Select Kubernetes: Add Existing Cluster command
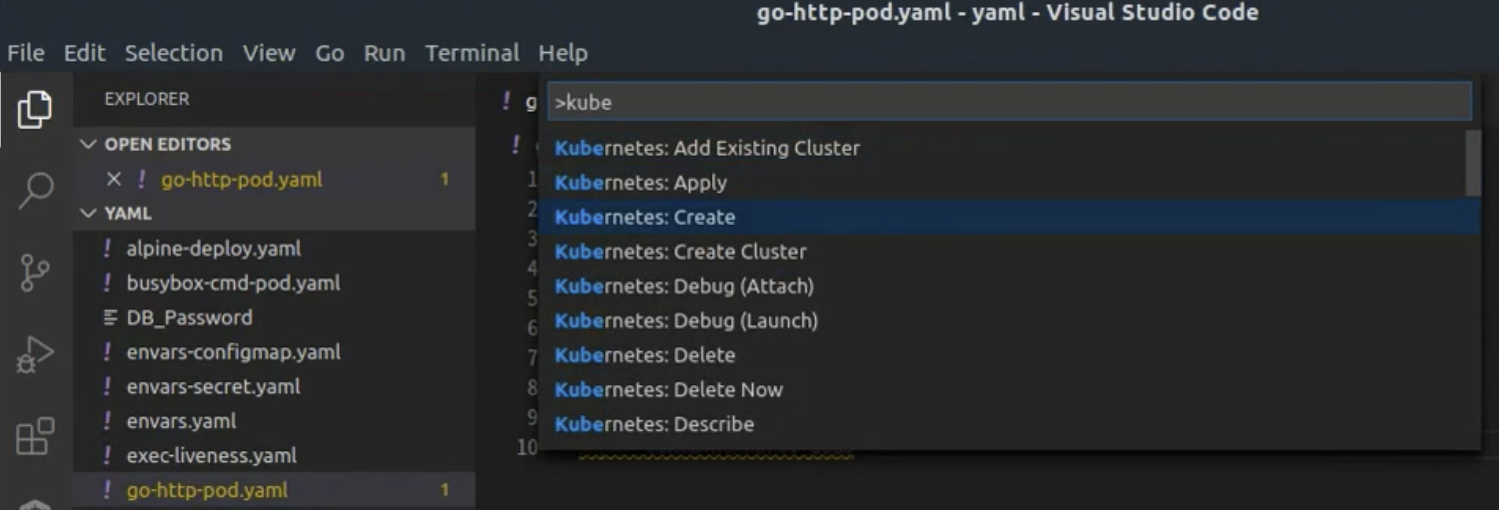This screenshot has width=1499, height=510. click(x=1002, y=148)
